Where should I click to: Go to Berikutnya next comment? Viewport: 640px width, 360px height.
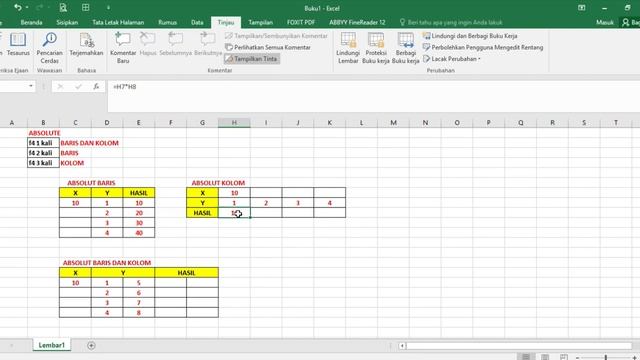point(208,44)
